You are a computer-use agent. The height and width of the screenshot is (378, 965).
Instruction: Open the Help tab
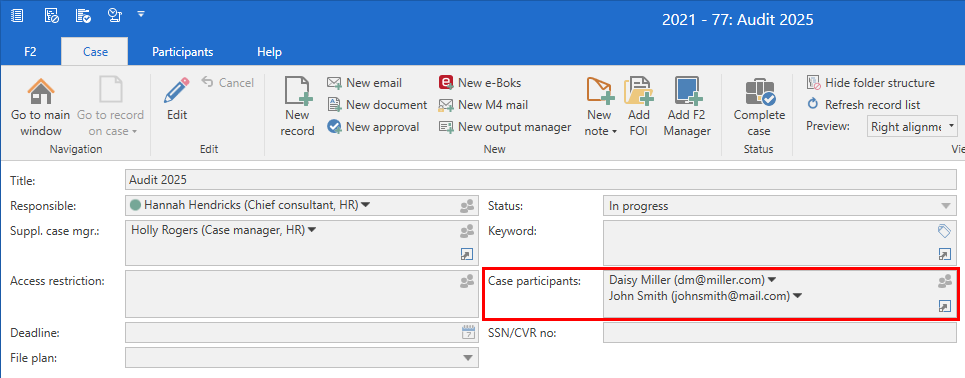coord(270,52)
